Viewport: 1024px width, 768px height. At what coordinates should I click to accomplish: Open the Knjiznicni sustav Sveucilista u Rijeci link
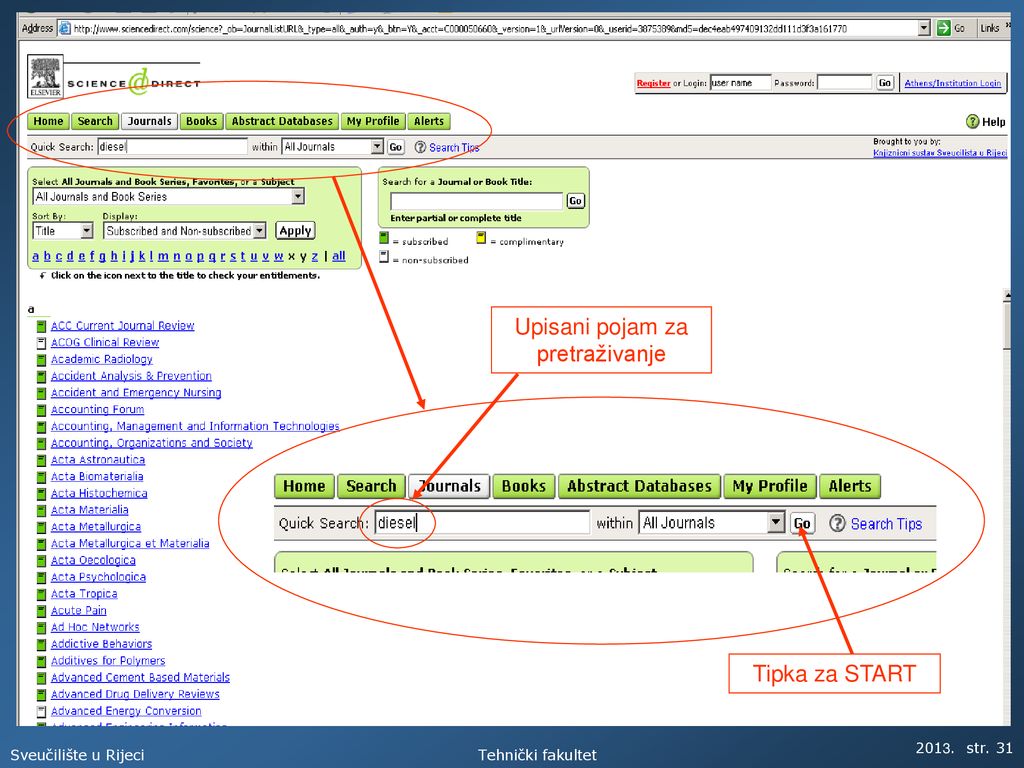[x=940, y=153]
